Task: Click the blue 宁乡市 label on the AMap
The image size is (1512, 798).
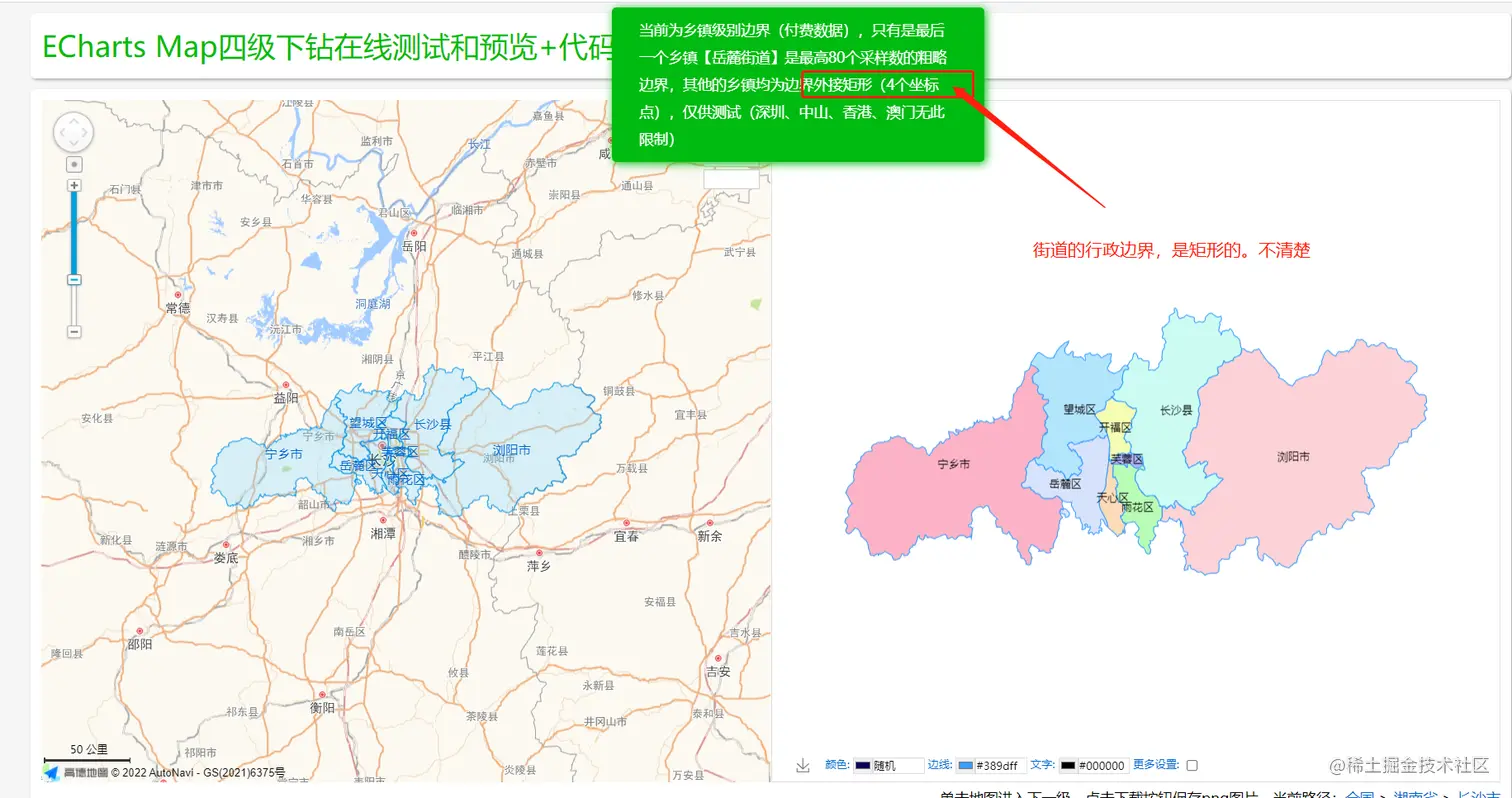Action: coord(284,454)
